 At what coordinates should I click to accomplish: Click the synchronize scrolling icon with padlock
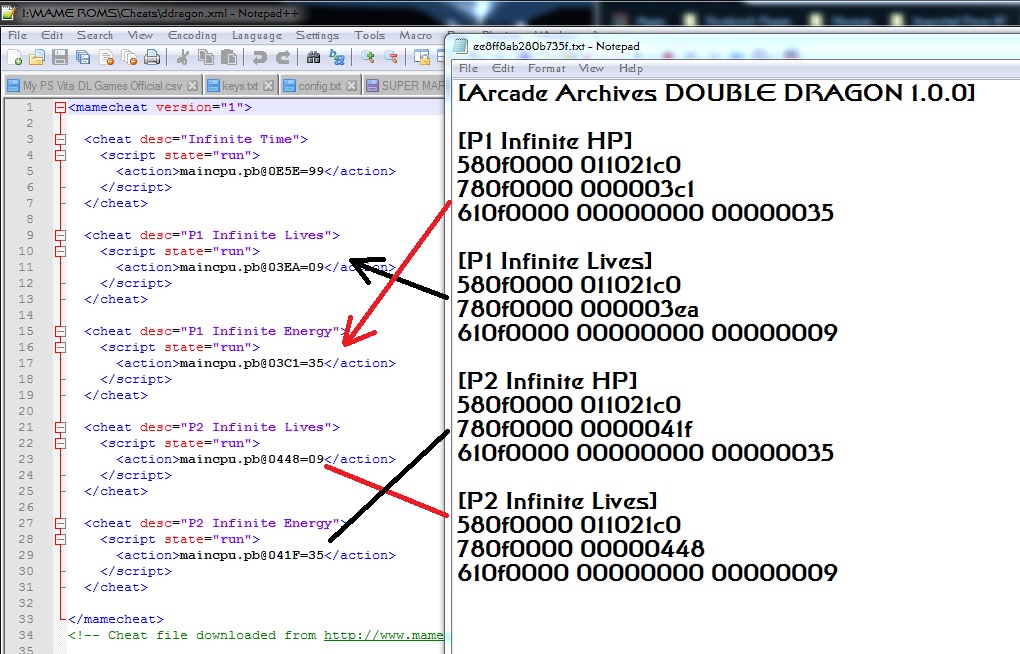point(422,58)
